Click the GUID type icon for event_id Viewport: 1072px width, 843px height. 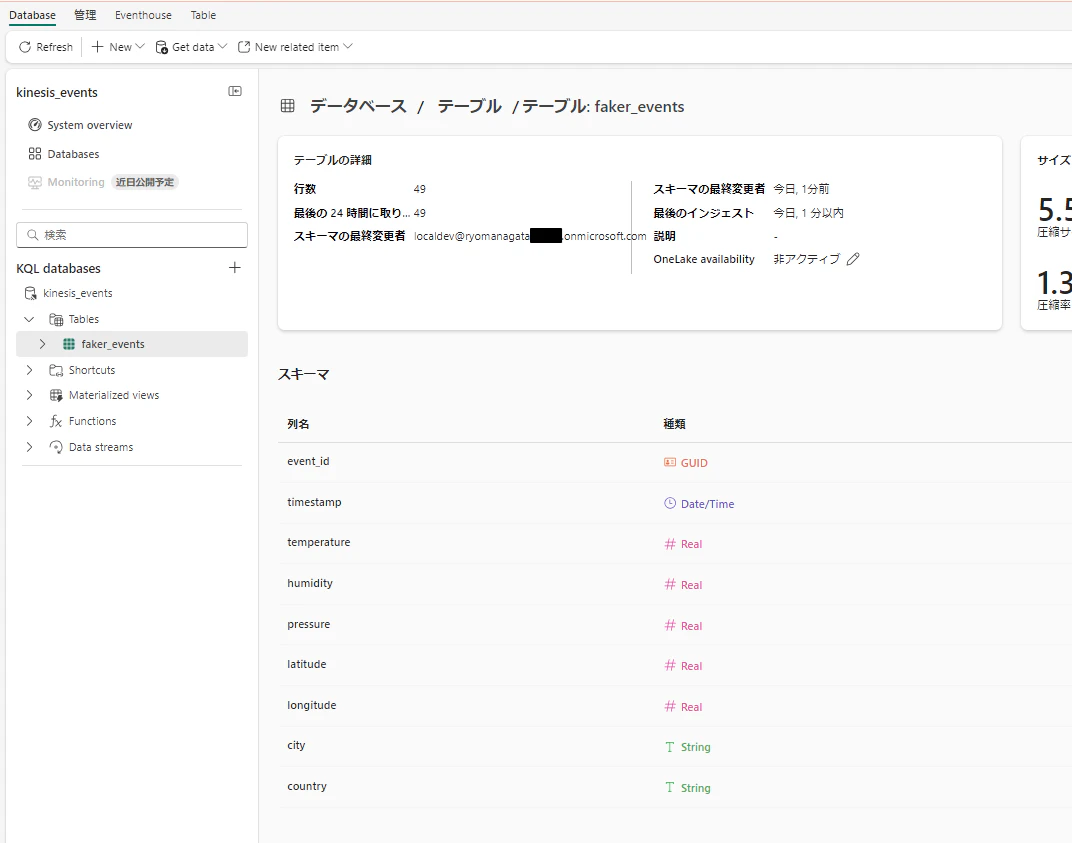point(670,463)
